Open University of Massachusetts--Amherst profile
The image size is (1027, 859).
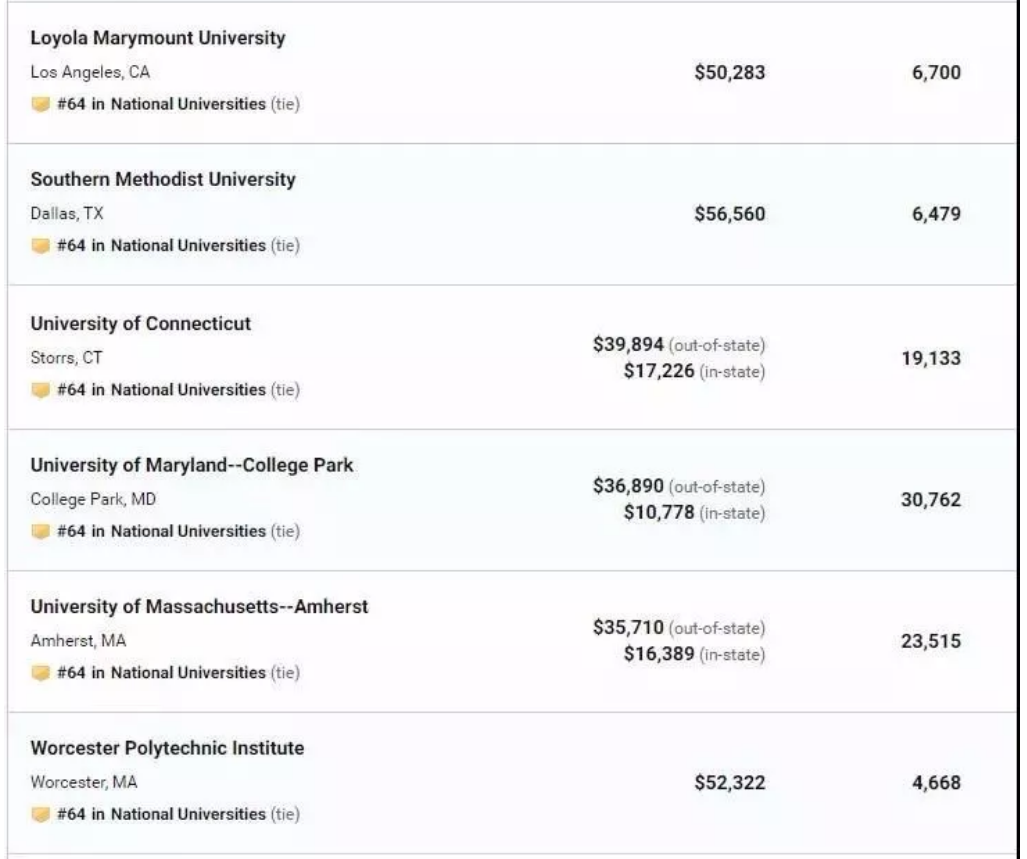199,607
